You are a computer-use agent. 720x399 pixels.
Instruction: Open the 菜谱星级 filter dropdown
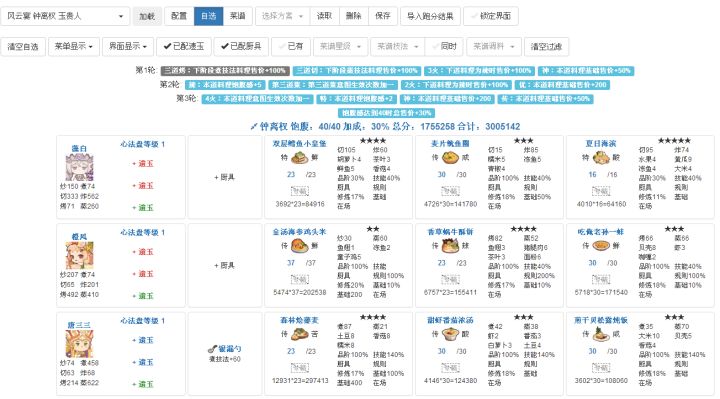[340, 46]
